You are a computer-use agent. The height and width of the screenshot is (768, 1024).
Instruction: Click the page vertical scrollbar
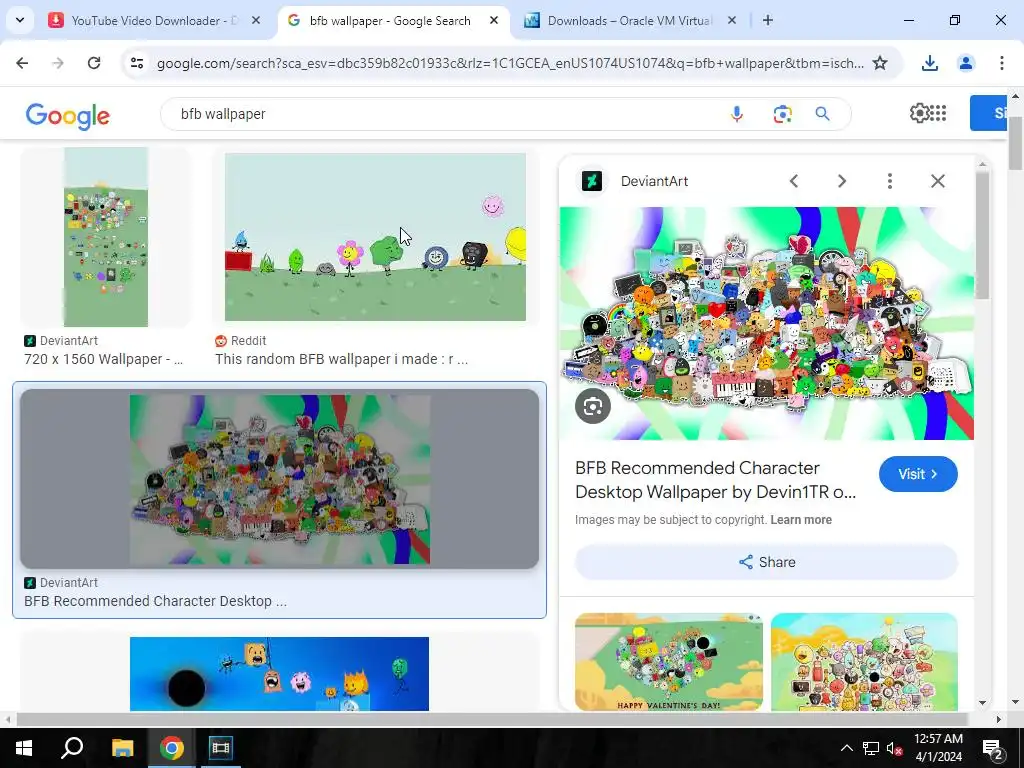click(1016, 144)
